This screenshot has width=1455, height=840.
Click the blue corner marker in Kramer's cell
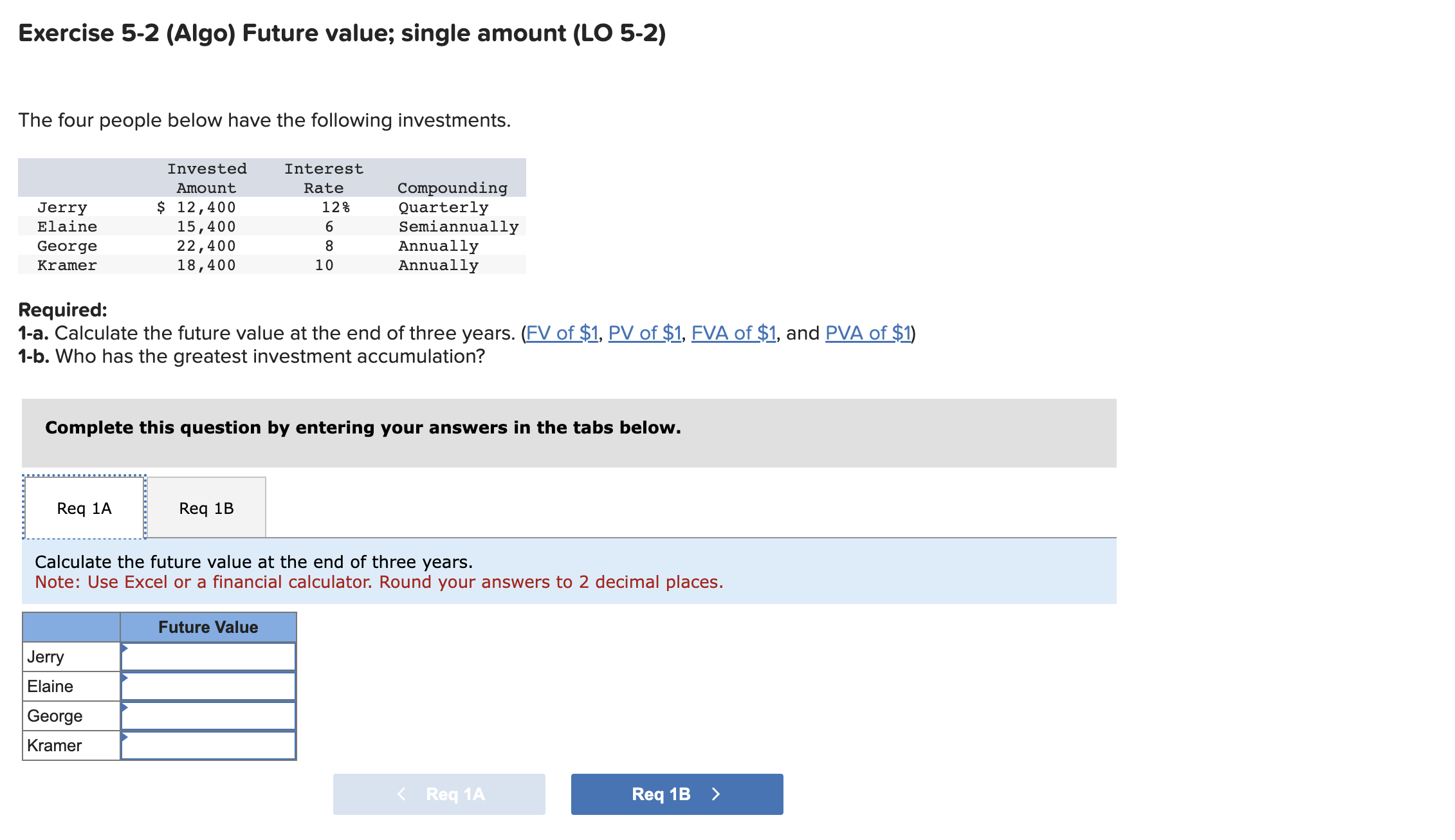(124, 736)
